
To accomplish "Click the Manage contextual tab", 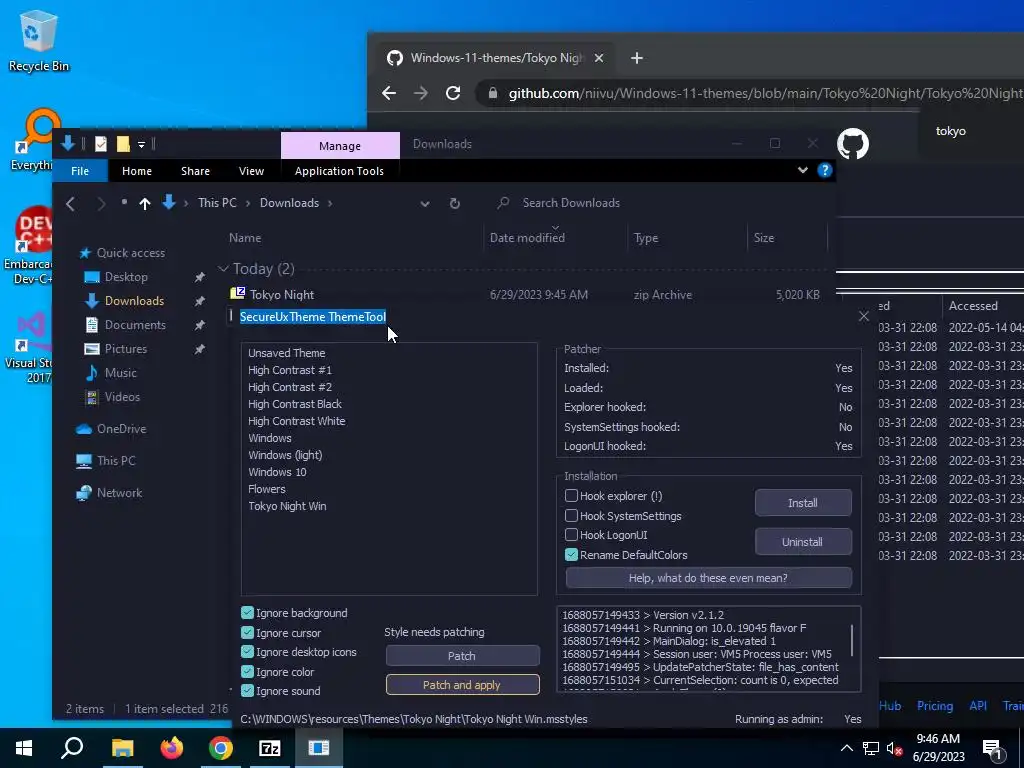I will point(340,146).
